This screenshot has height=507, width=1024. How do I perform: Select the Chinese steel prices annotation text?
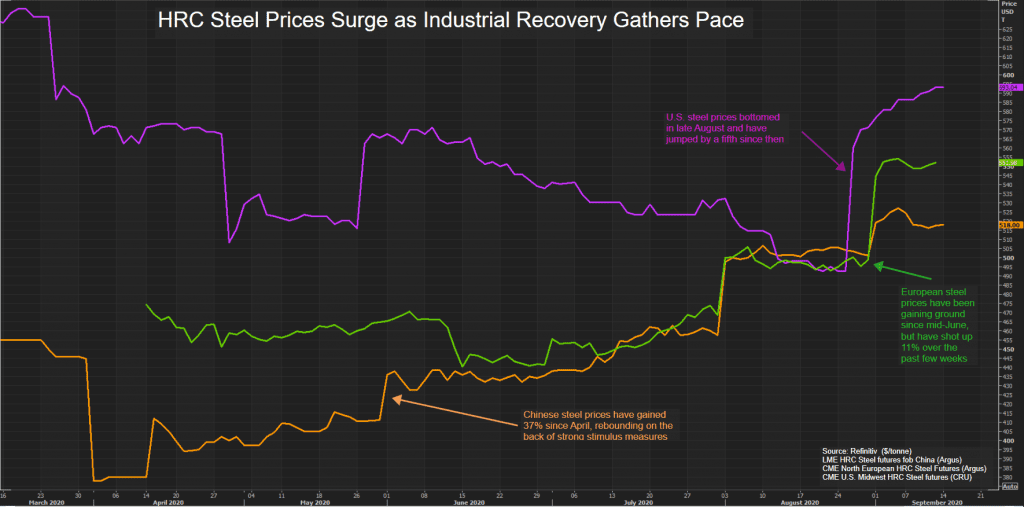point(599,425)
